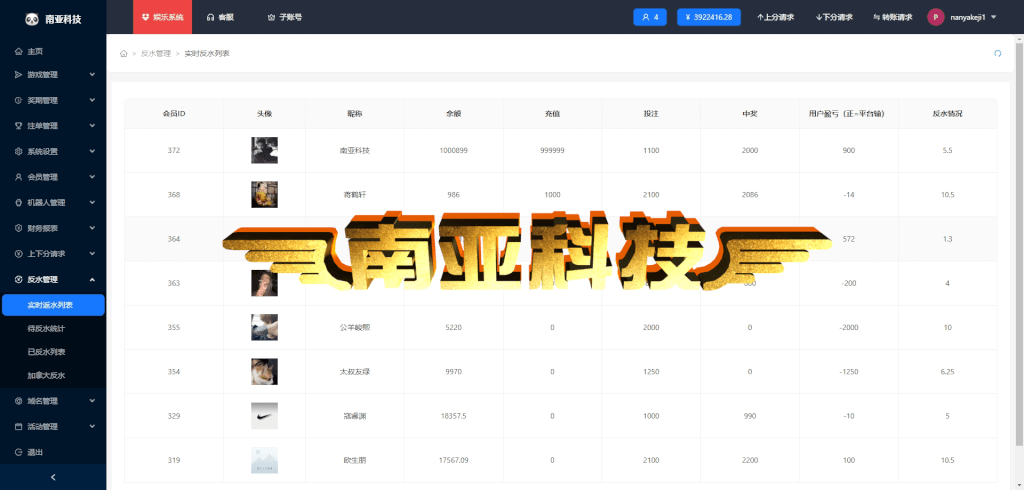Click the 中奖 column header
The width and height of the screenshot is (1024, 490).
tap(750, 114)
